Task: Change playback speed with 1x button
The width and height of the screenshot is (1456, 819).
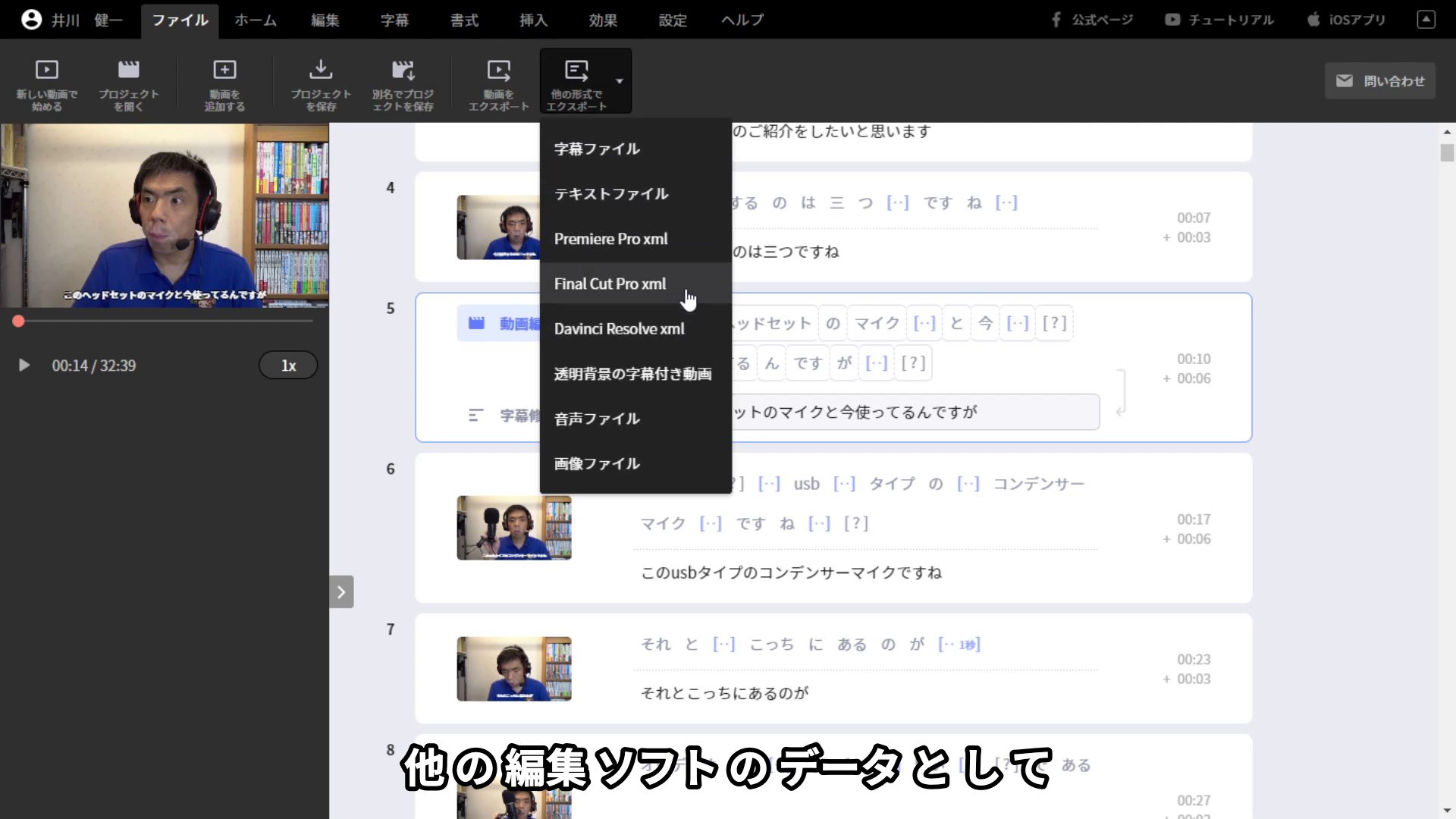Action: click(x=288, y=366)
